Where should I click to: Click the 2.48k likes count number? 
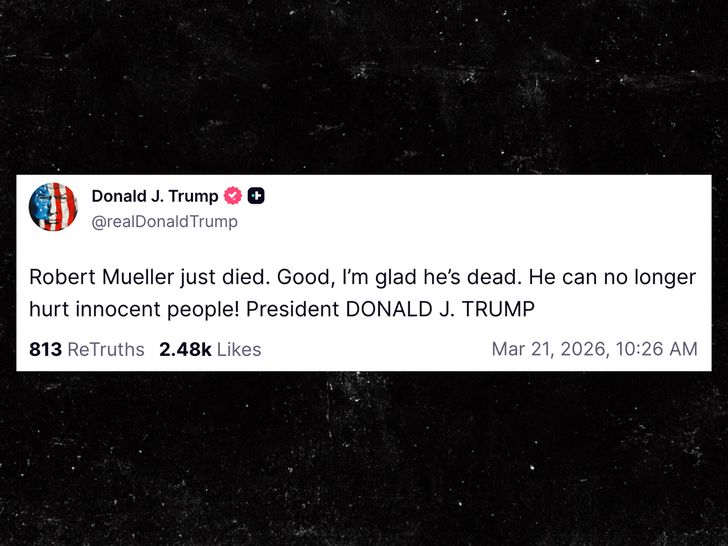pyautogui.click(x=185, y=349)
